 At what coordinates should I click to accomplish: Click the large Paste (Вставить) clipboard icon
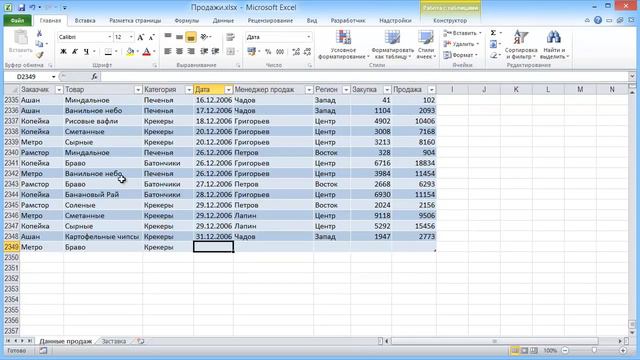coord(20,38)
